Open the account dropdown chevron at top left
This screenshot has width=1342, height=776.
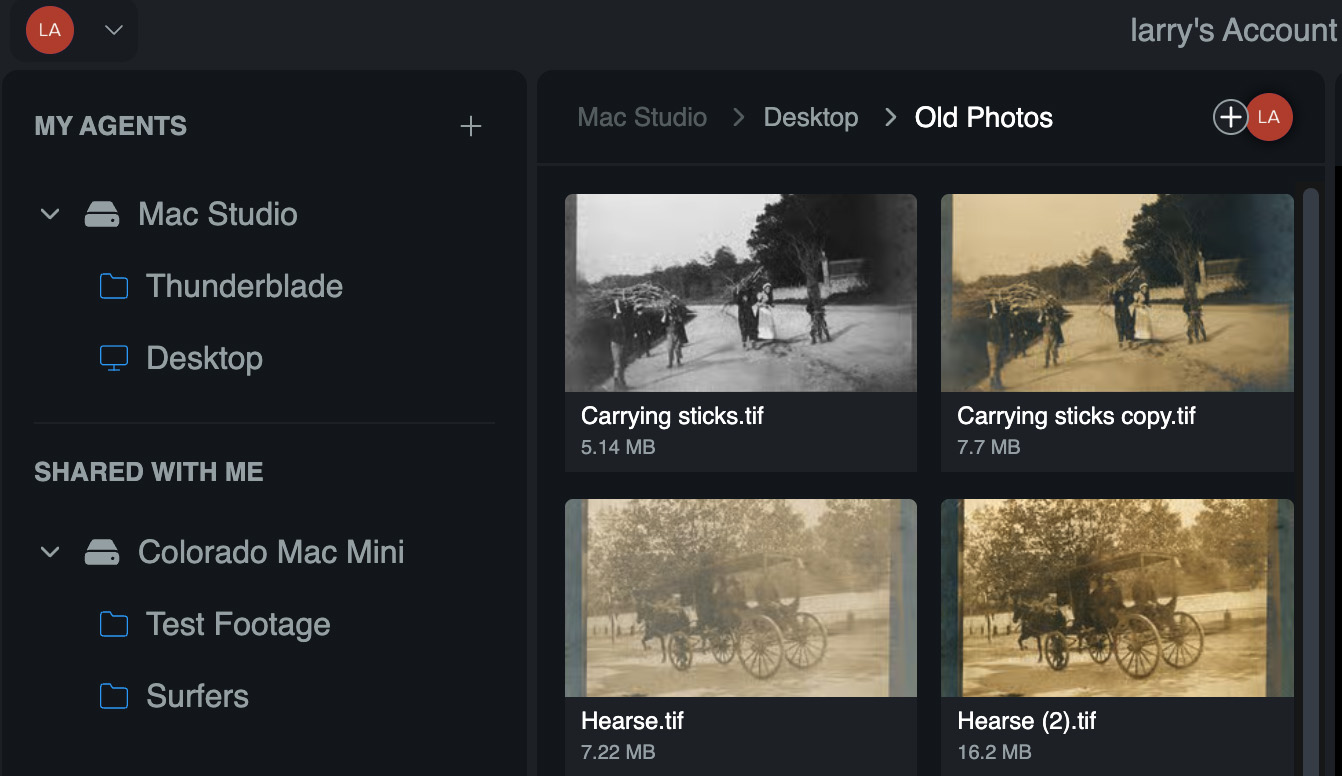pyautogui.click(x=114, y=30)
